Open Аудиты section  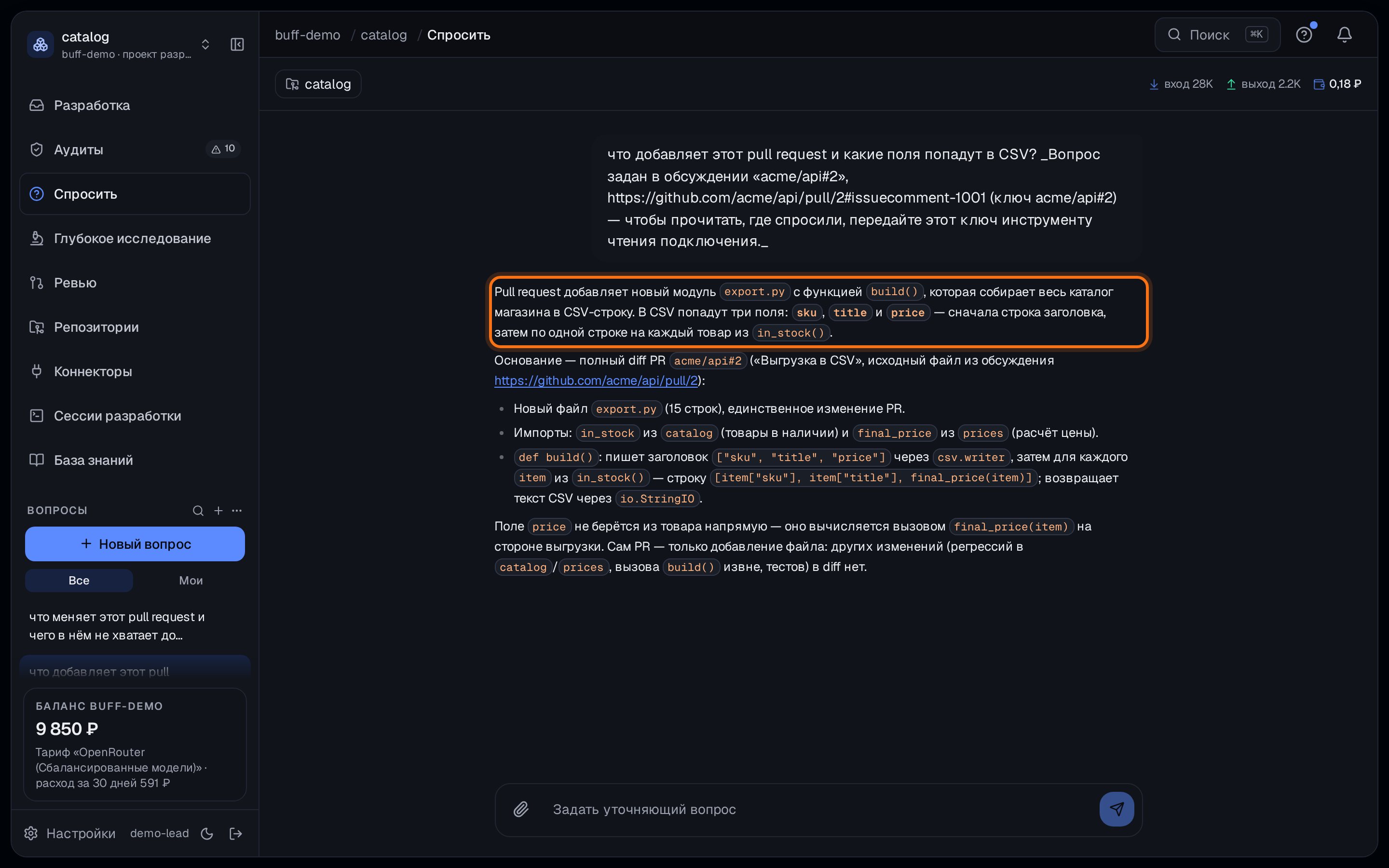point(135,149)
